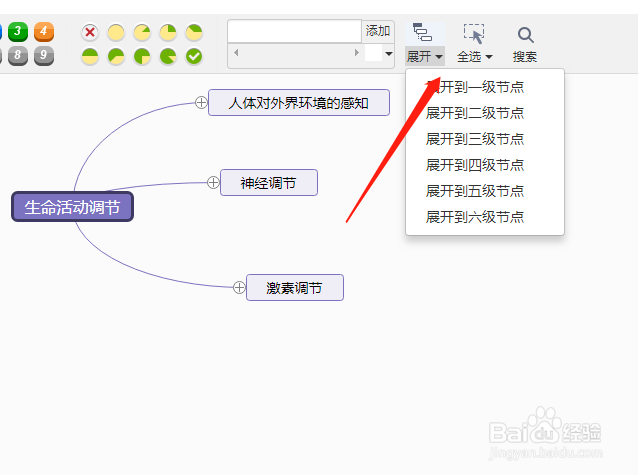
Task: Expand the 激素调节 node plus sign
Action: tap(239, 287)
